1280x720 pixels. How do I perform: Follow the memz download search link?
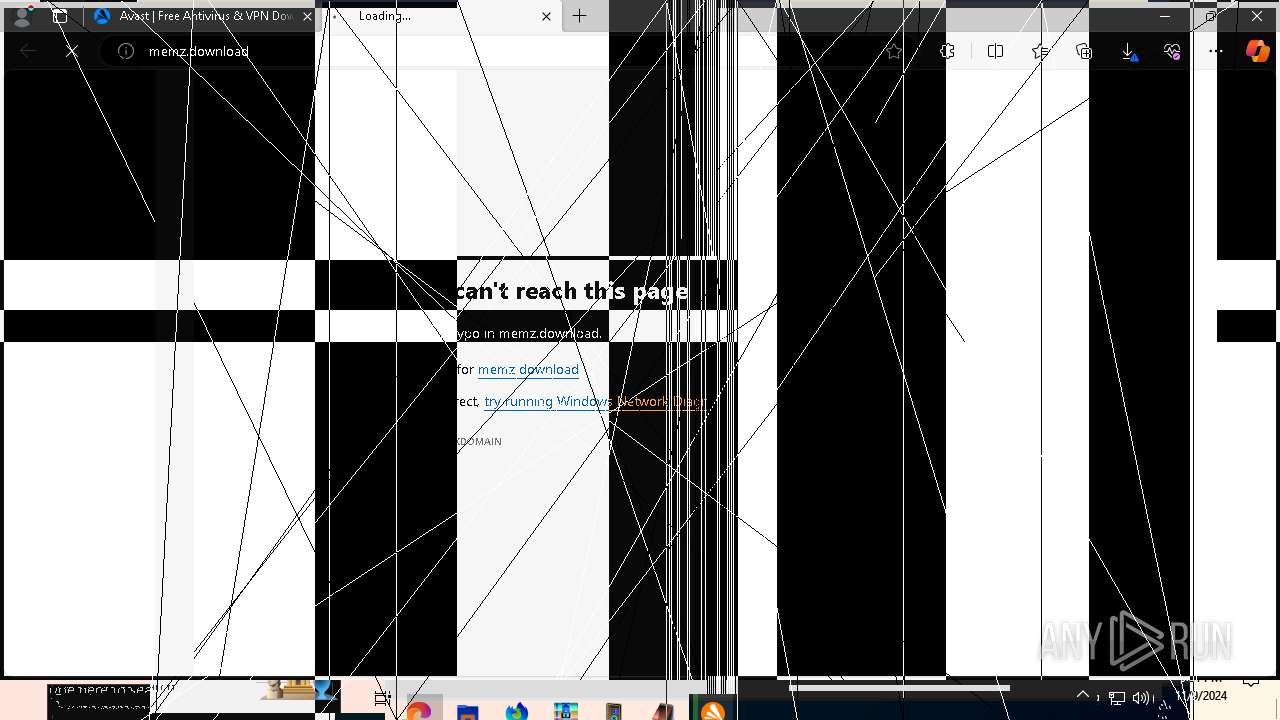pyautogui.click(x=528, y=369)
